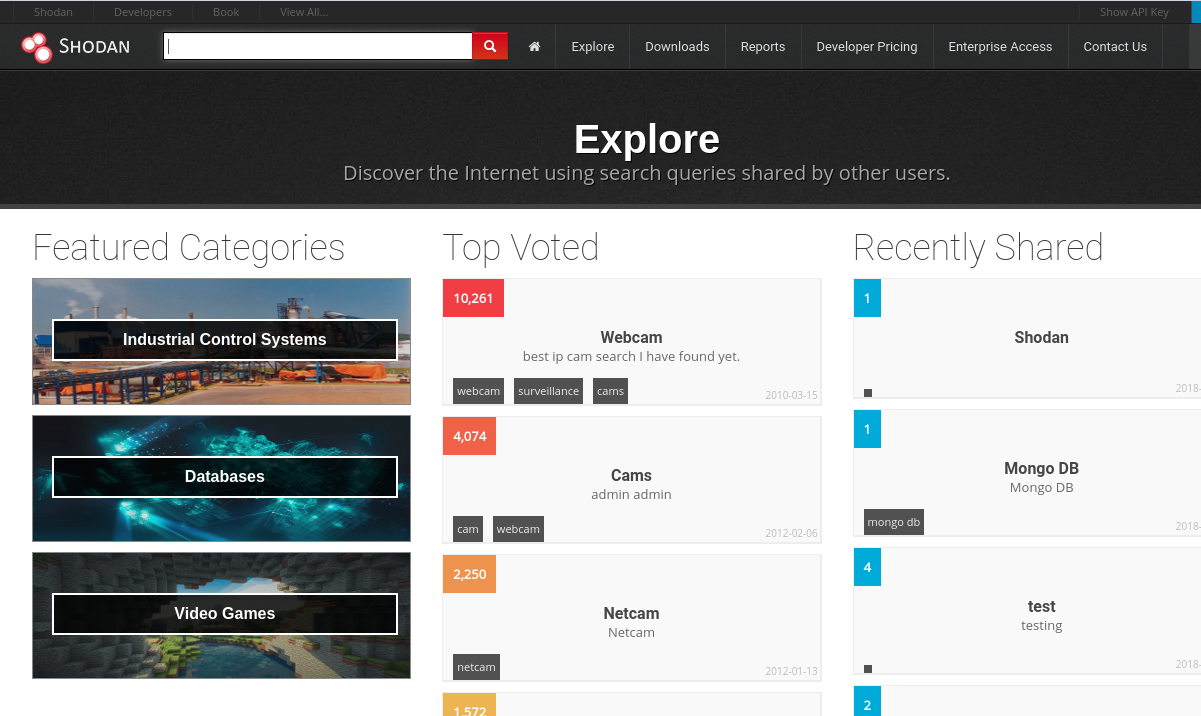Click the vote badge on Mongo DB entry
This screenshot has height=716, width=1201.
867,429
